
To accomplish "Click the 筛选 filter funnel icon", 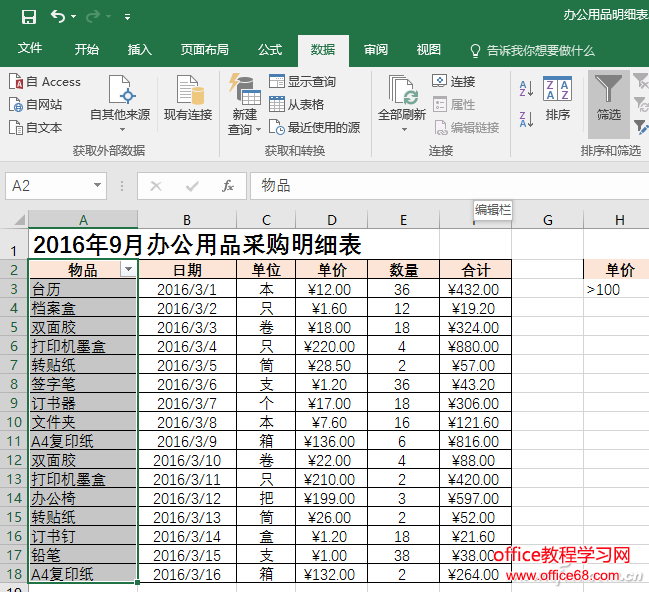I will (x=608, y=90).
